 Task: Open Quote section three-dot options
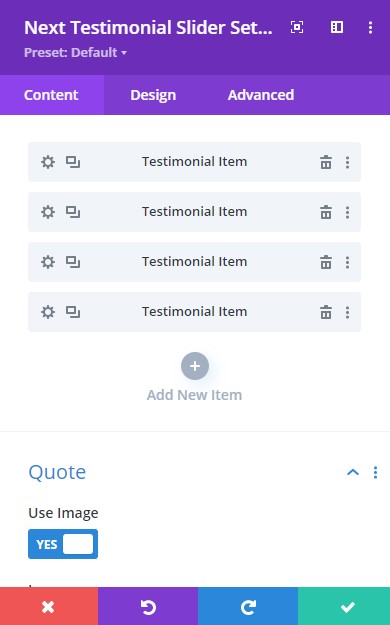[x=375, y=472]
